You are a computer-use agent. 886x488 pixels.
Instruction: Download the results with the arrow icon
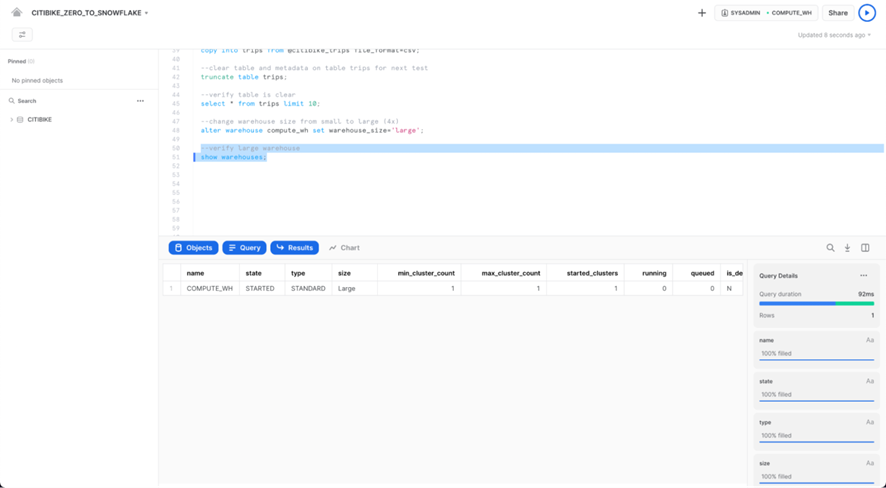(x=847, y=248)
